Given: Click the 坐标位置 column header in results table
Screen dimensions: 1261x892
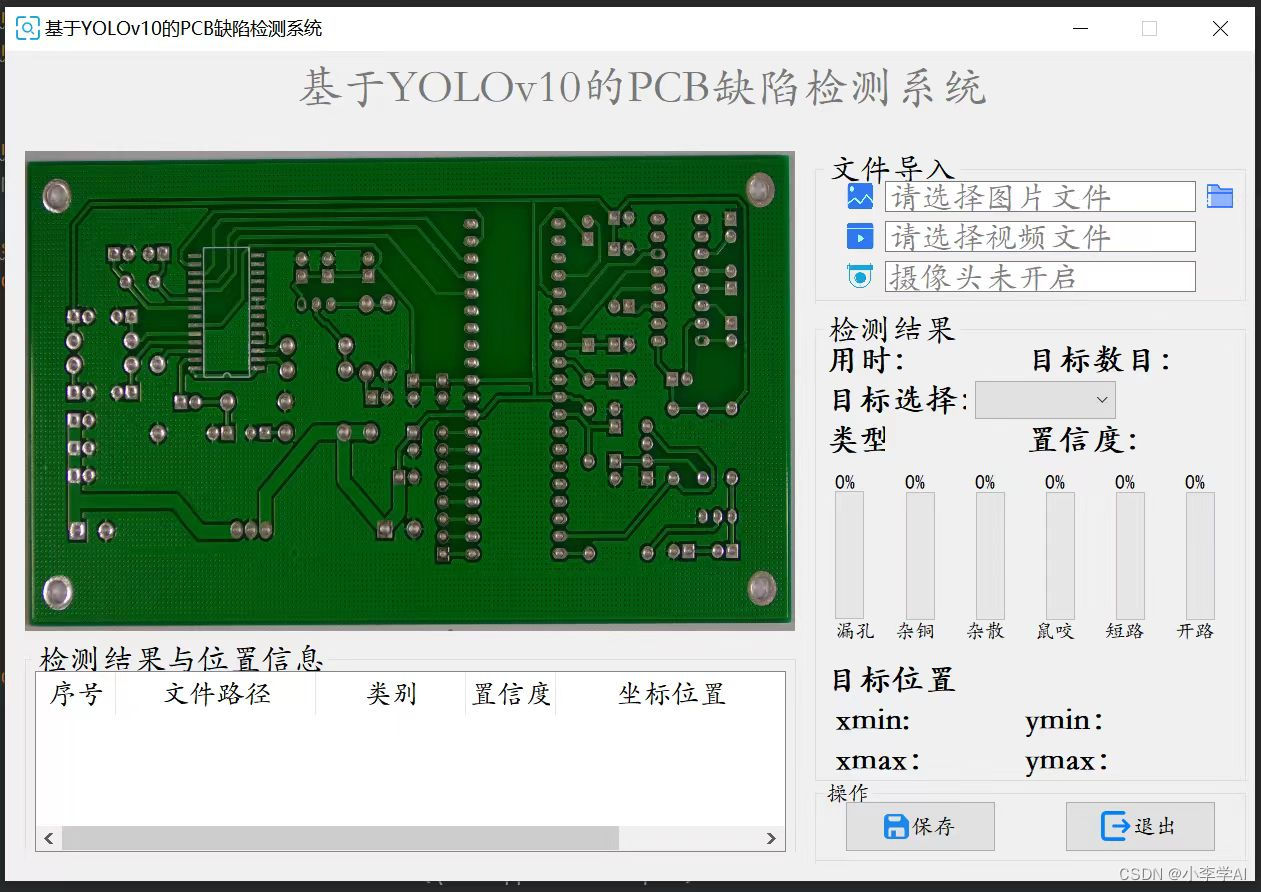Looking at the screenshot, I should click(x=671, y=694).
